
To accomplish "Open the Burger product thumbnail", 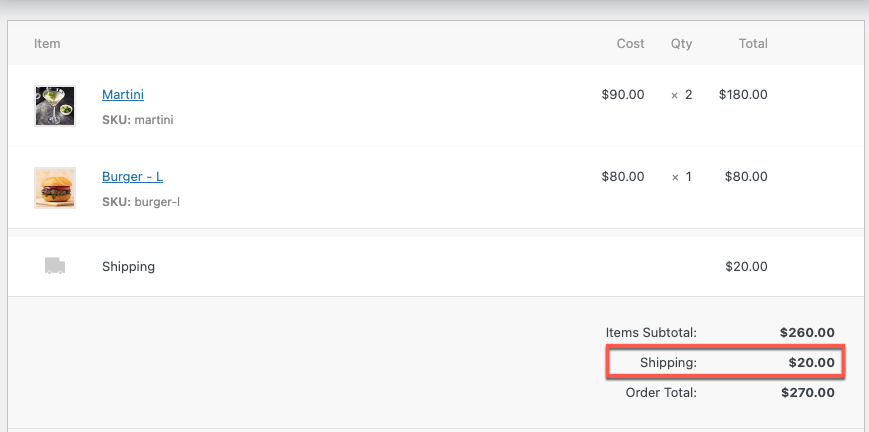I will (x=55, y=188).
